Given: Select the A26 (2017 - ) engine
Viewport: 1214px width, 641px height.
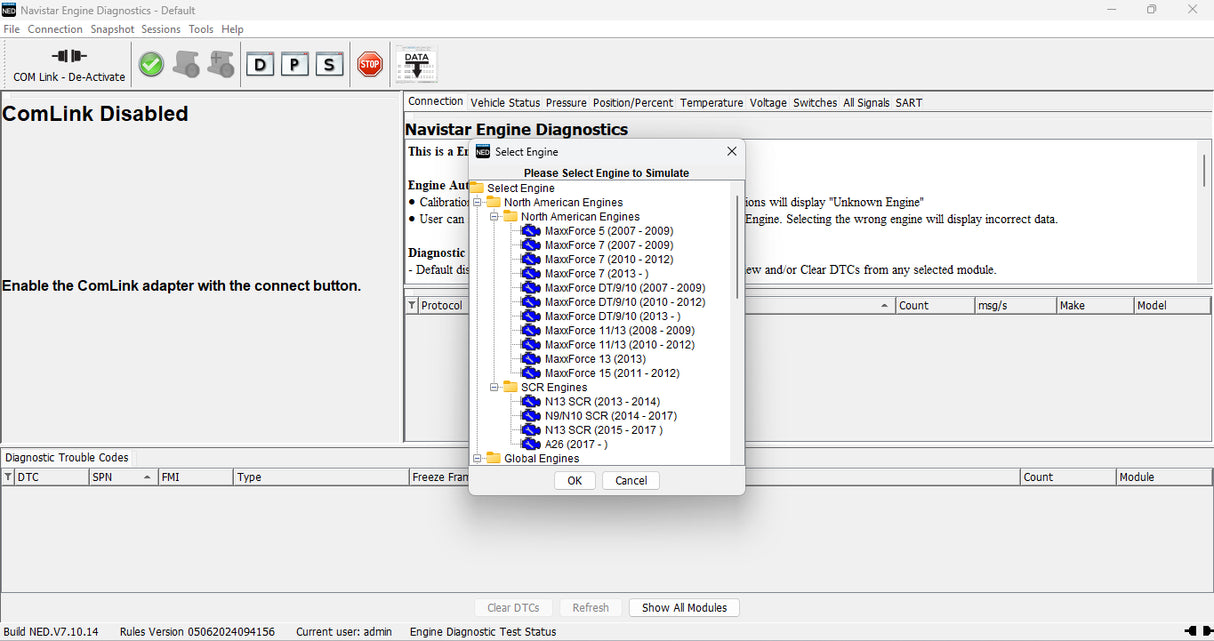Looking at the screenshot, I should point(573,445).
